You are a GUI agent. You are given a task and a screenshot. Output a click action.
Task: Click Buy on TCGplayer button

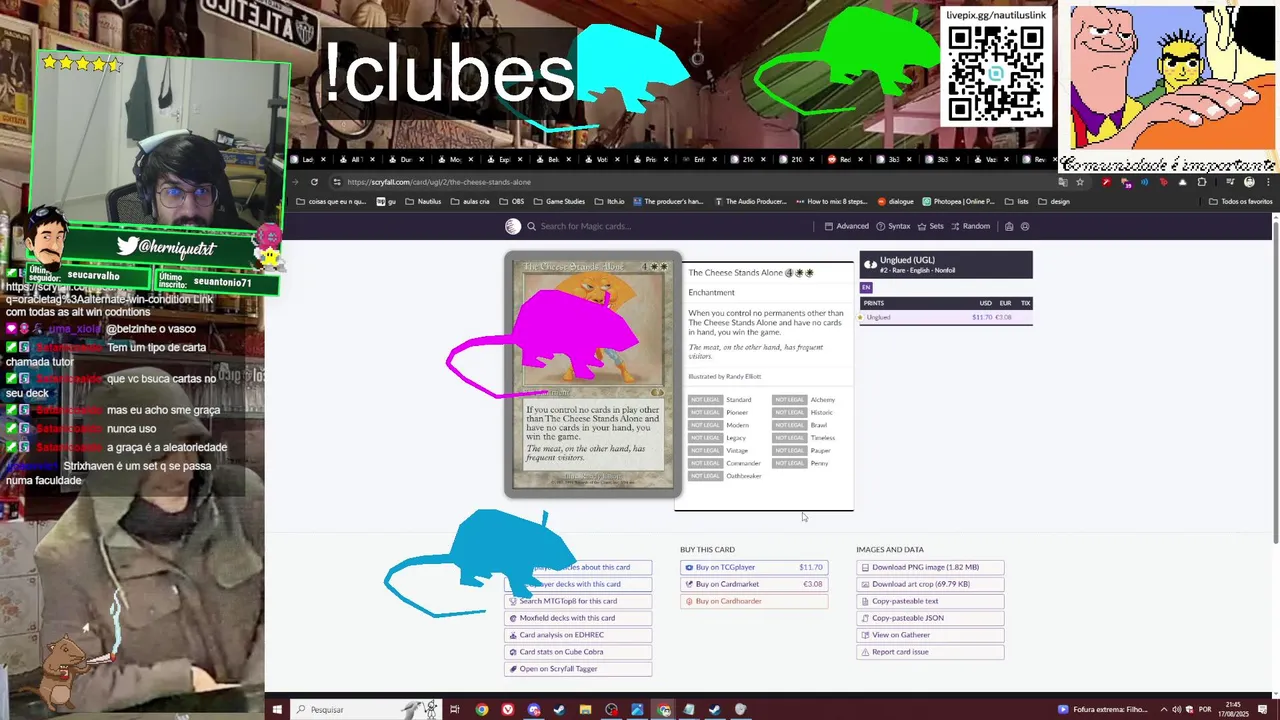pos(754,567)
